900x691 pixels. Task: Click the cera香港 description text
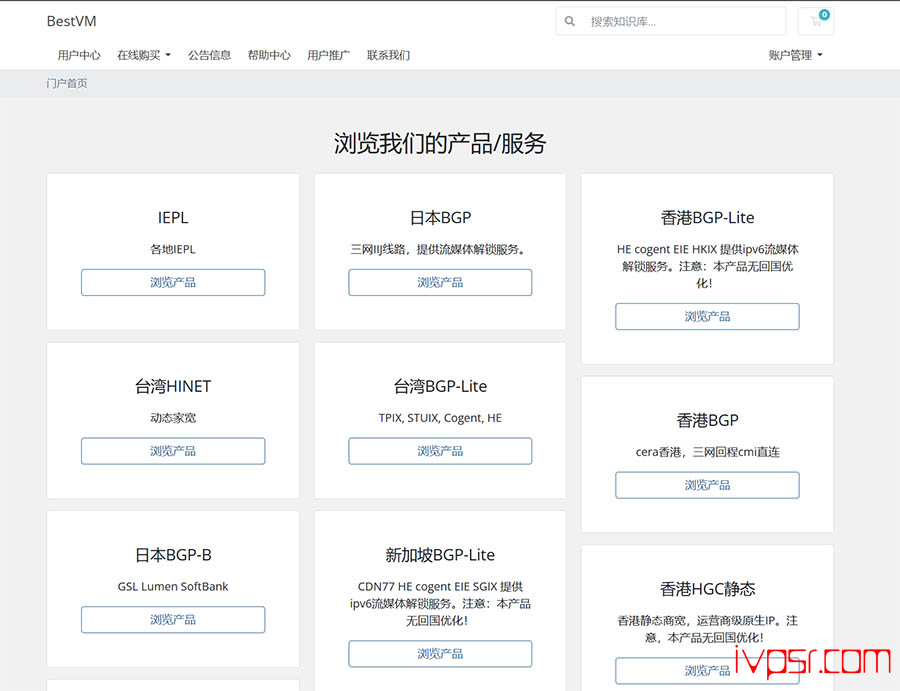[x=707, y=452]
